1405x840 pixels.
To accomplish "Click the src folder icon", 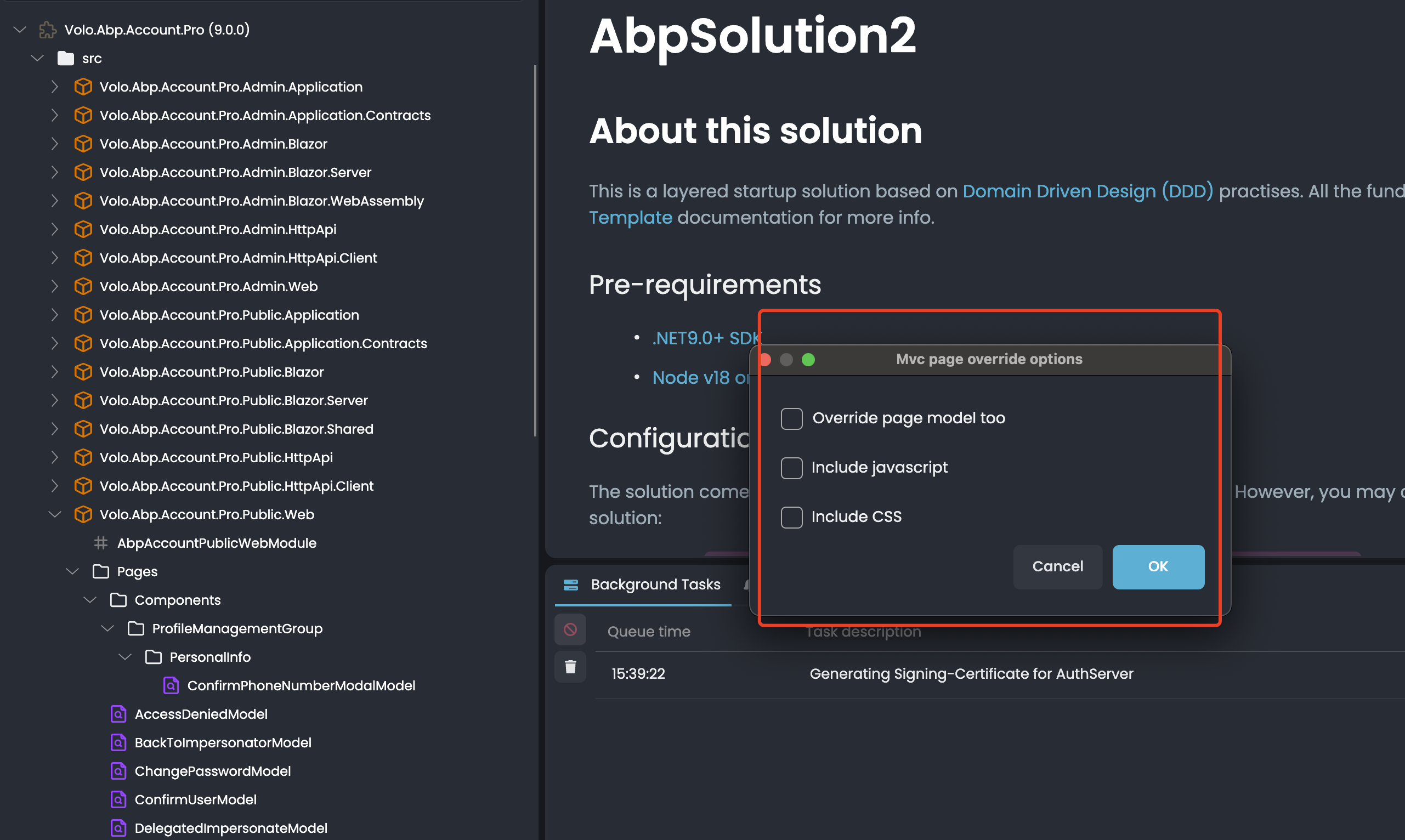I will coord(66,58).
